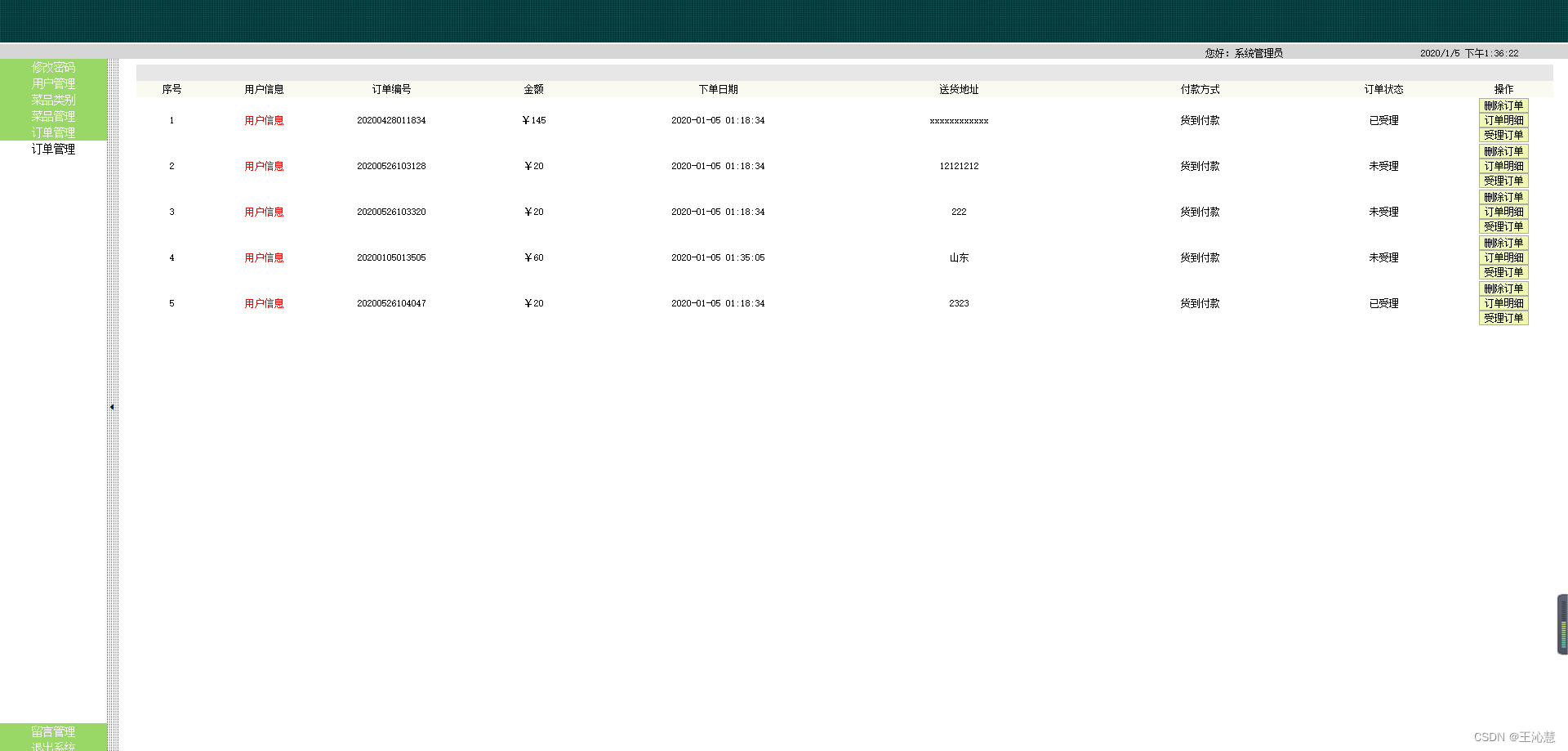Click the 用户信息 column header
The width and height of the screenshot is (1568, 751).
(x=264, y=89)
